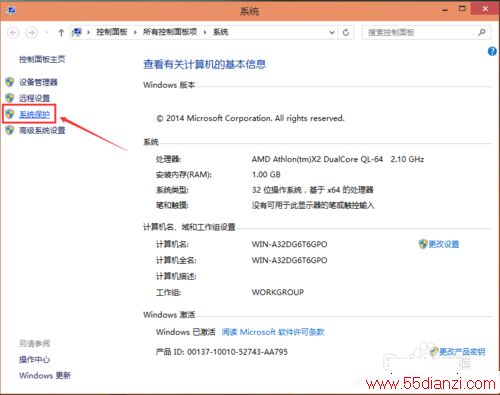Viewport: 500px width, 395px height.
Task: Click the computer icon in address bar
Action: click(x=77, y=32)
